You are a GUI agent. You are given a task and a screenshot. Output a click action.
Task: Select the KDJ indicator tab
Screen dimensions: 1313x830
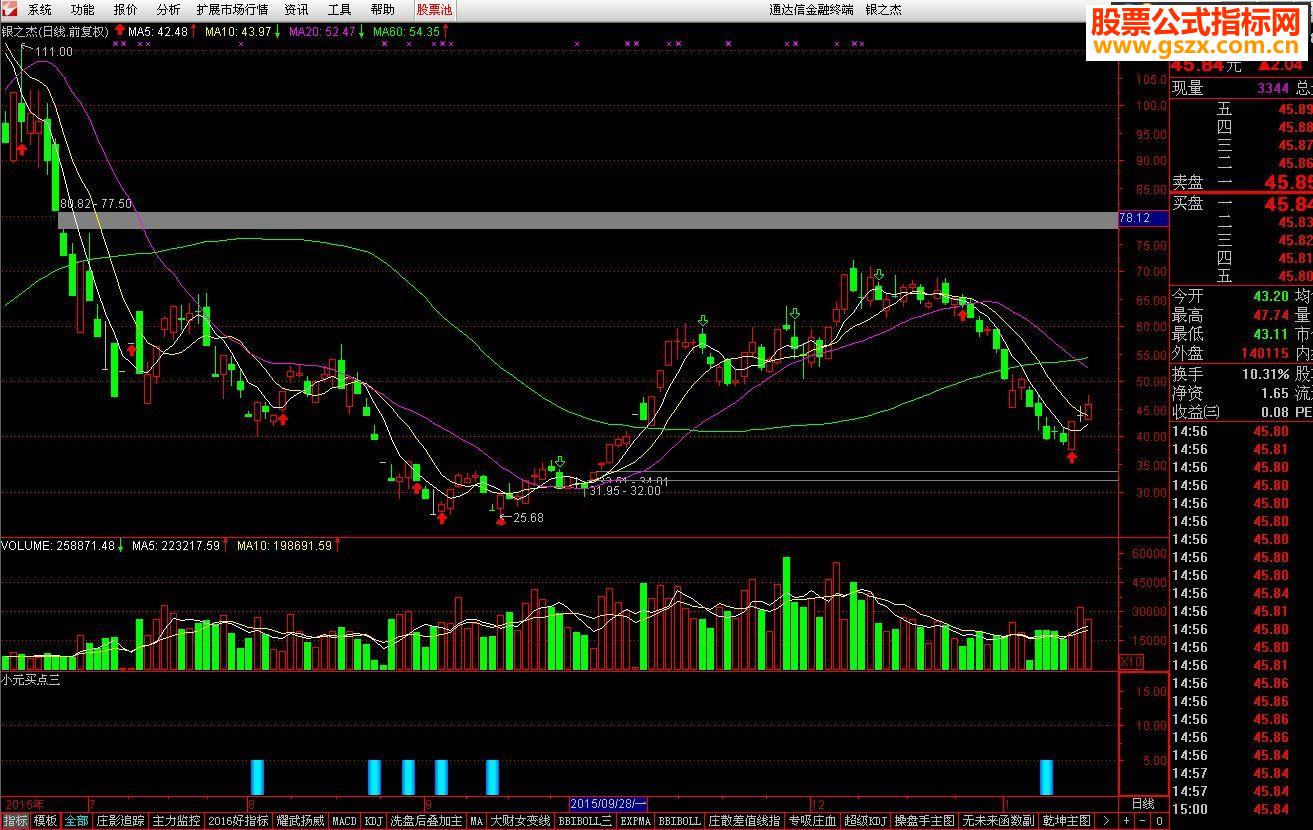pyautogui.click(x=373, y=821)
